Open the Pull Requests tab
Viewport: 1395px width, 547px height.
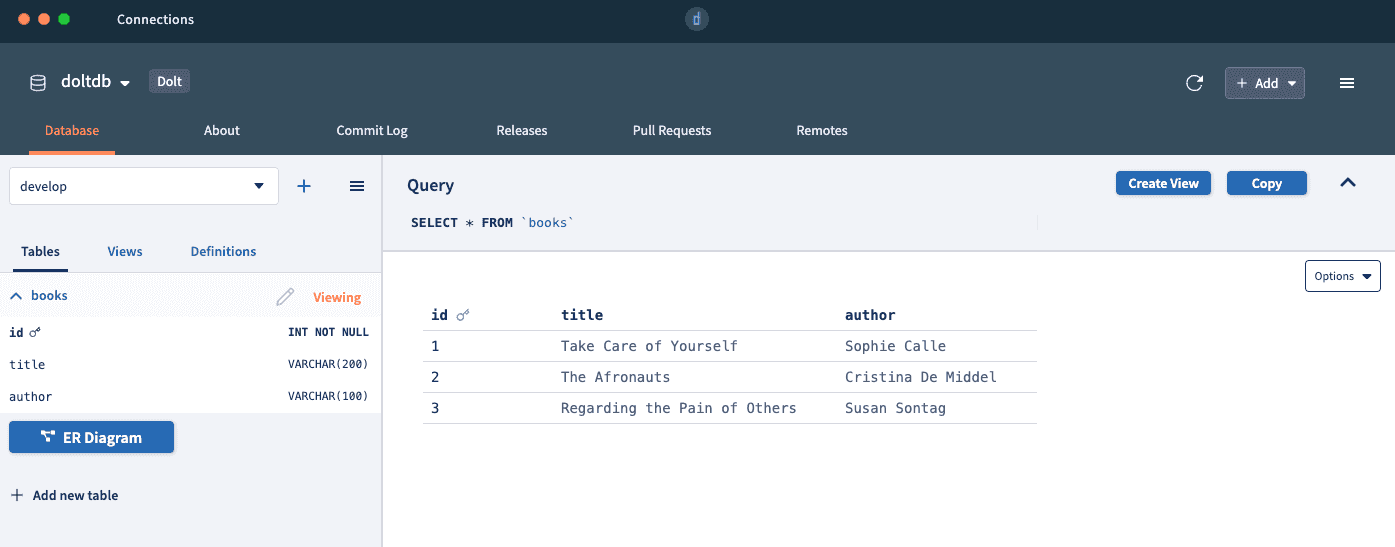point(672,130)
